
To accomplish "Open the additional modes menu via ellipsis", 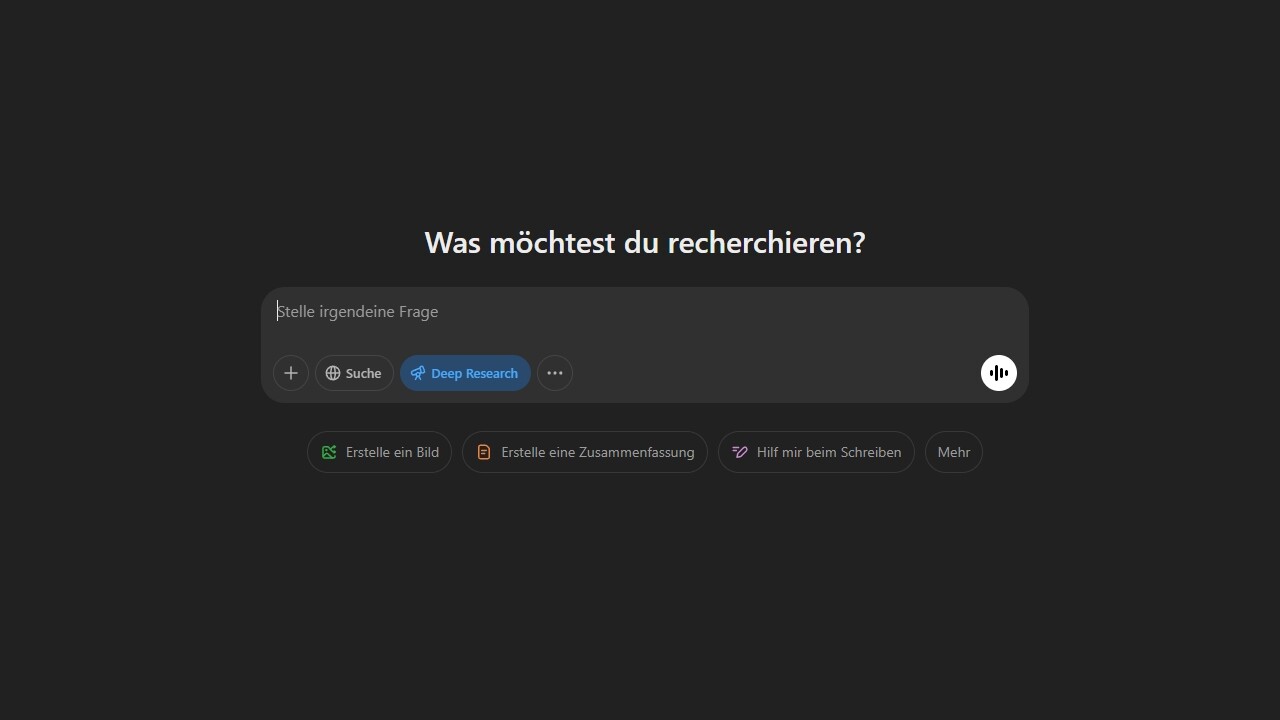I will tap(555, 373).
